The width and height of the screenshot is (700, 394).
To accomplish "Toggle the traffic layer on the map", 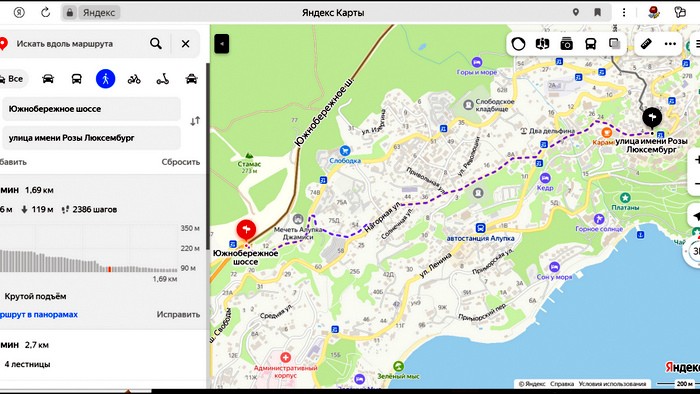I will click(518, 44).
